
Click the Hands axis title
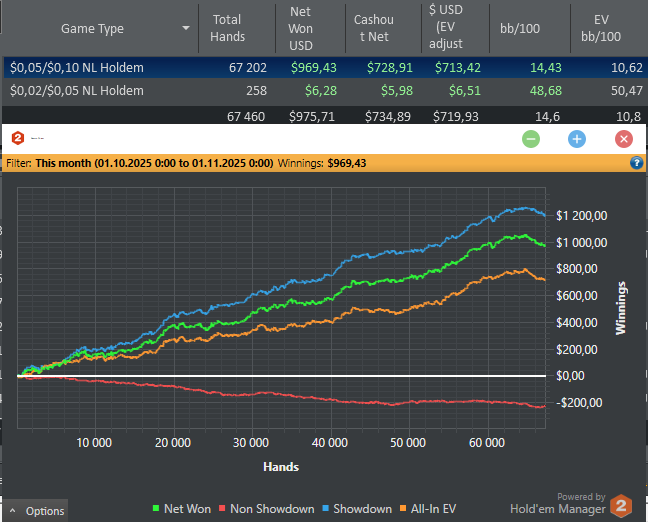coord(281,467)
